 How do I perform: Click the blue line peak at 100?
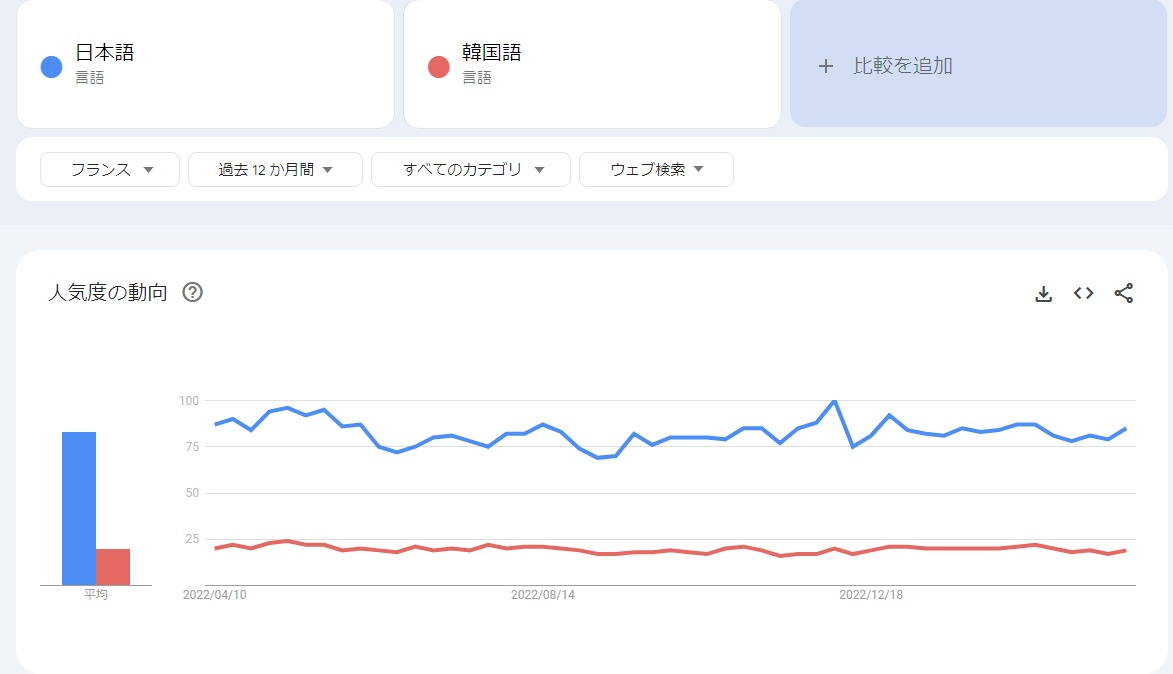834,402
